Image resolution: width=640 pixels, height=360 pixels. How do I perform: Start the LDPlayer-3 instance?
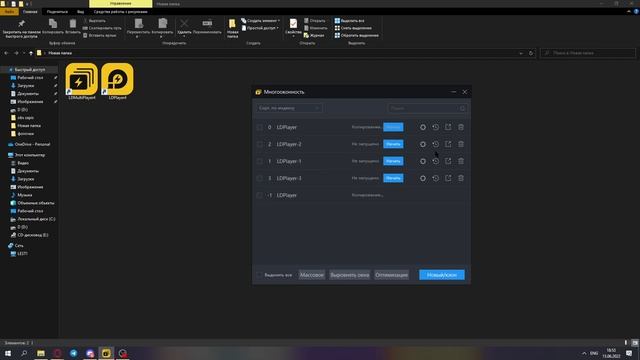[393, 178]
